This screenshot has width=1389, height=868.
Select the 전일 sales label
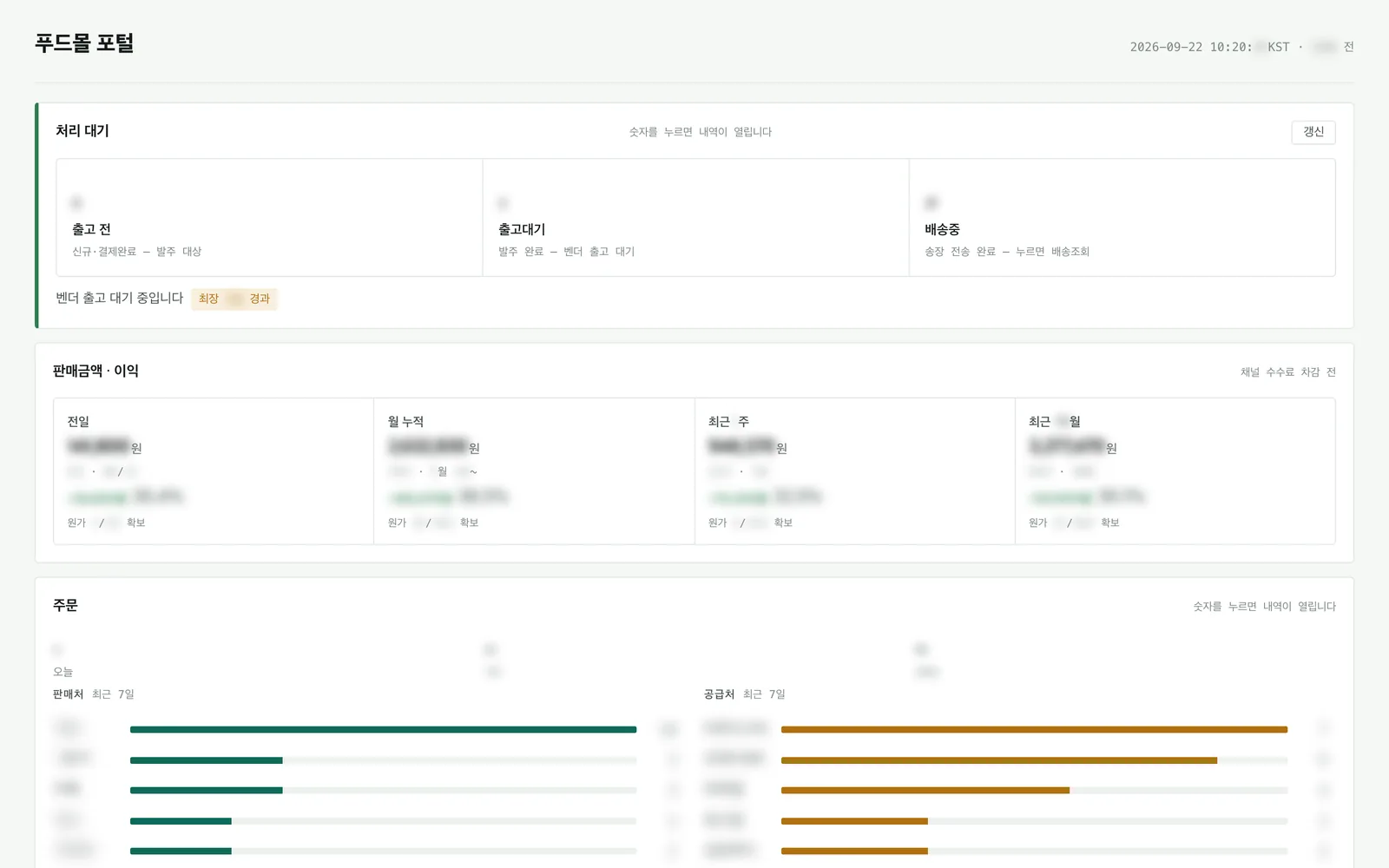(x=78, y=422)
